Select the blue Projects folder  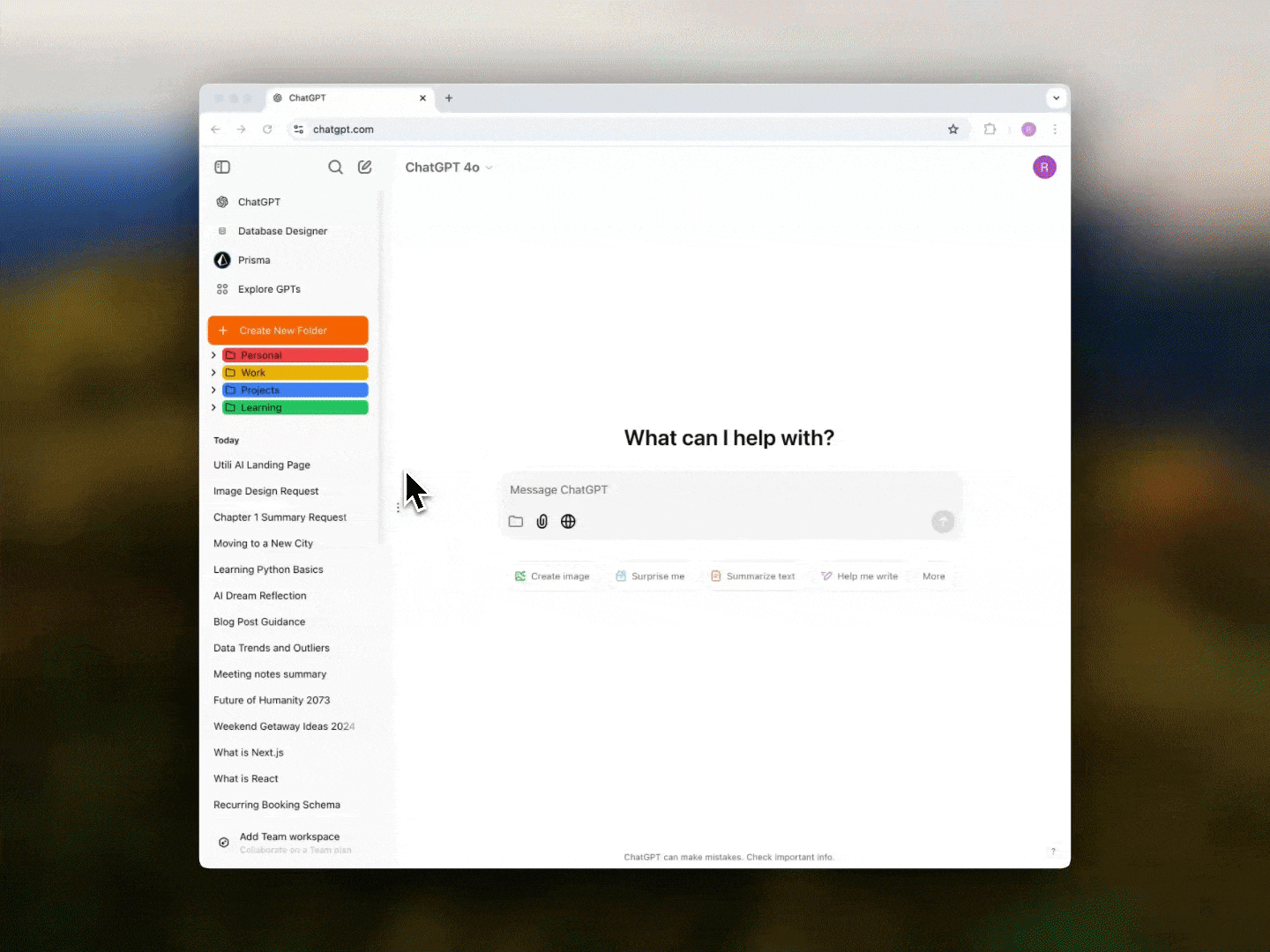pyautogui.click(x=295, y=390)
